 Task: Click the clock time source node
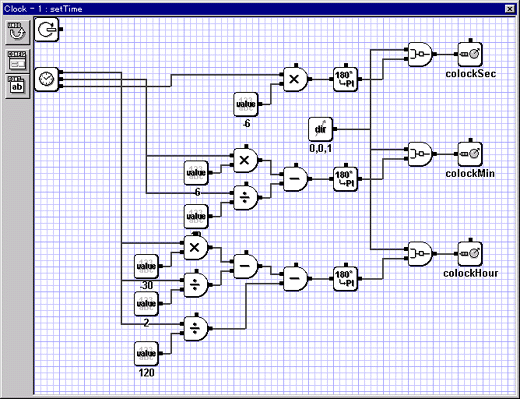point(46,79)
